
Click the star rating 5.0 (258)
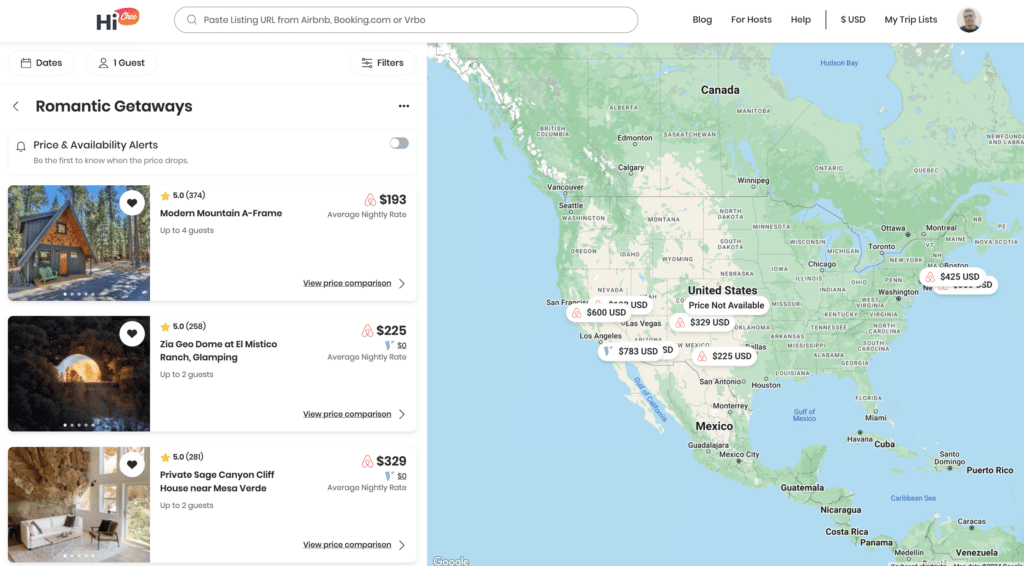coord(183,326)
